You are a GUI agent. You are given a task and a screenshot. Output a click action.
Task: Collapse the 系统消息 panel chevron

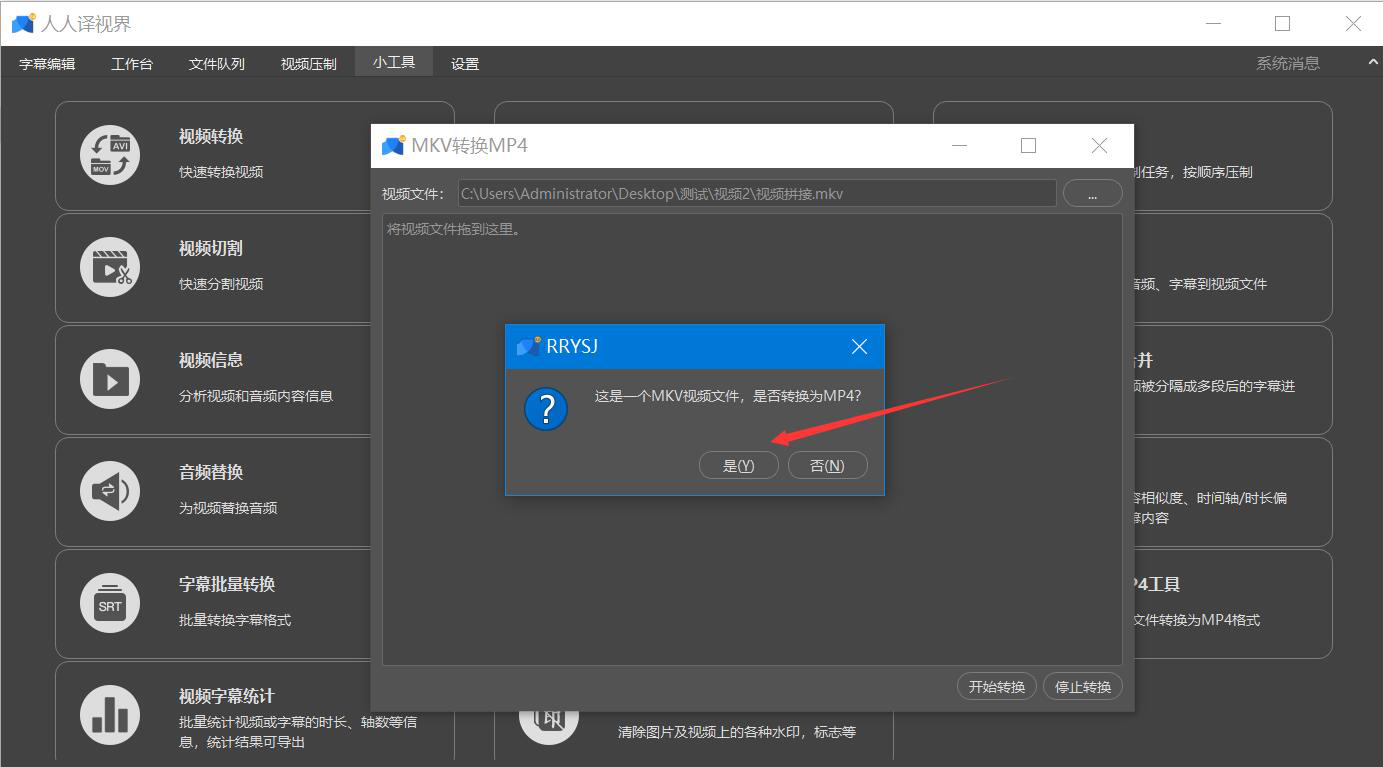tap(1371, 61)
